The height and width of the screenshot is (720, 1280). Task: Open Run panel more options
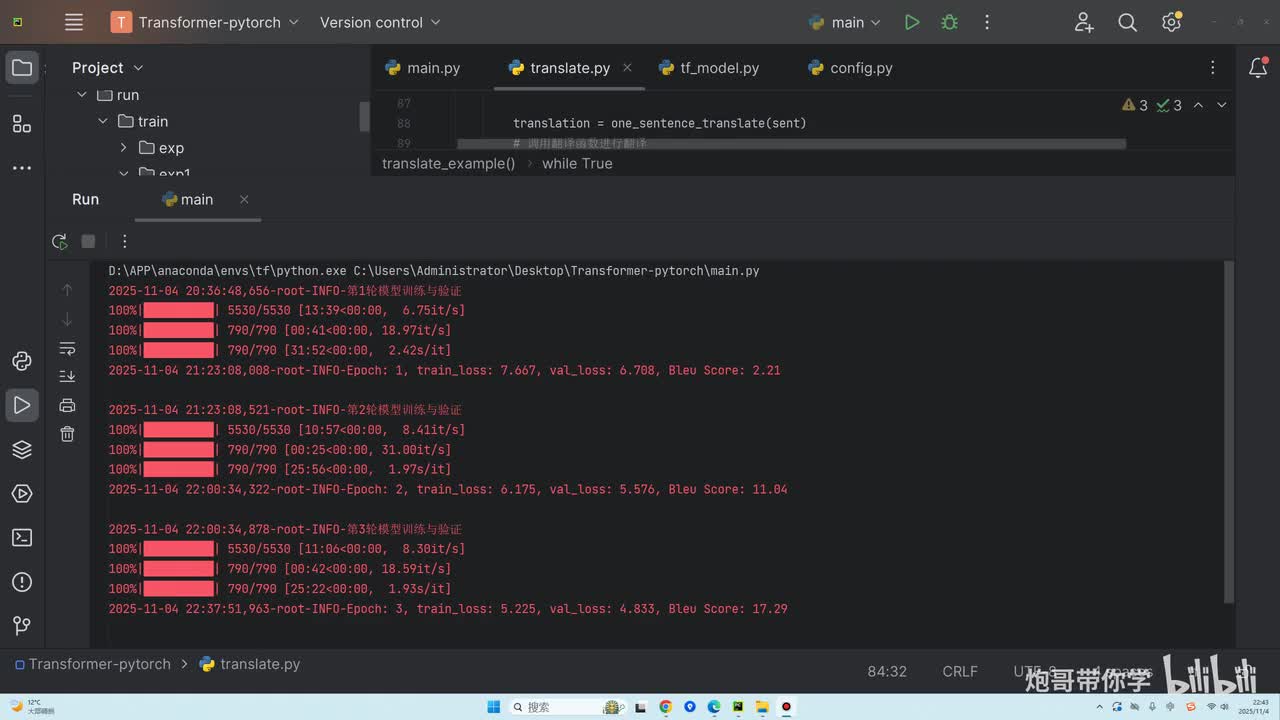pos(124,241)
